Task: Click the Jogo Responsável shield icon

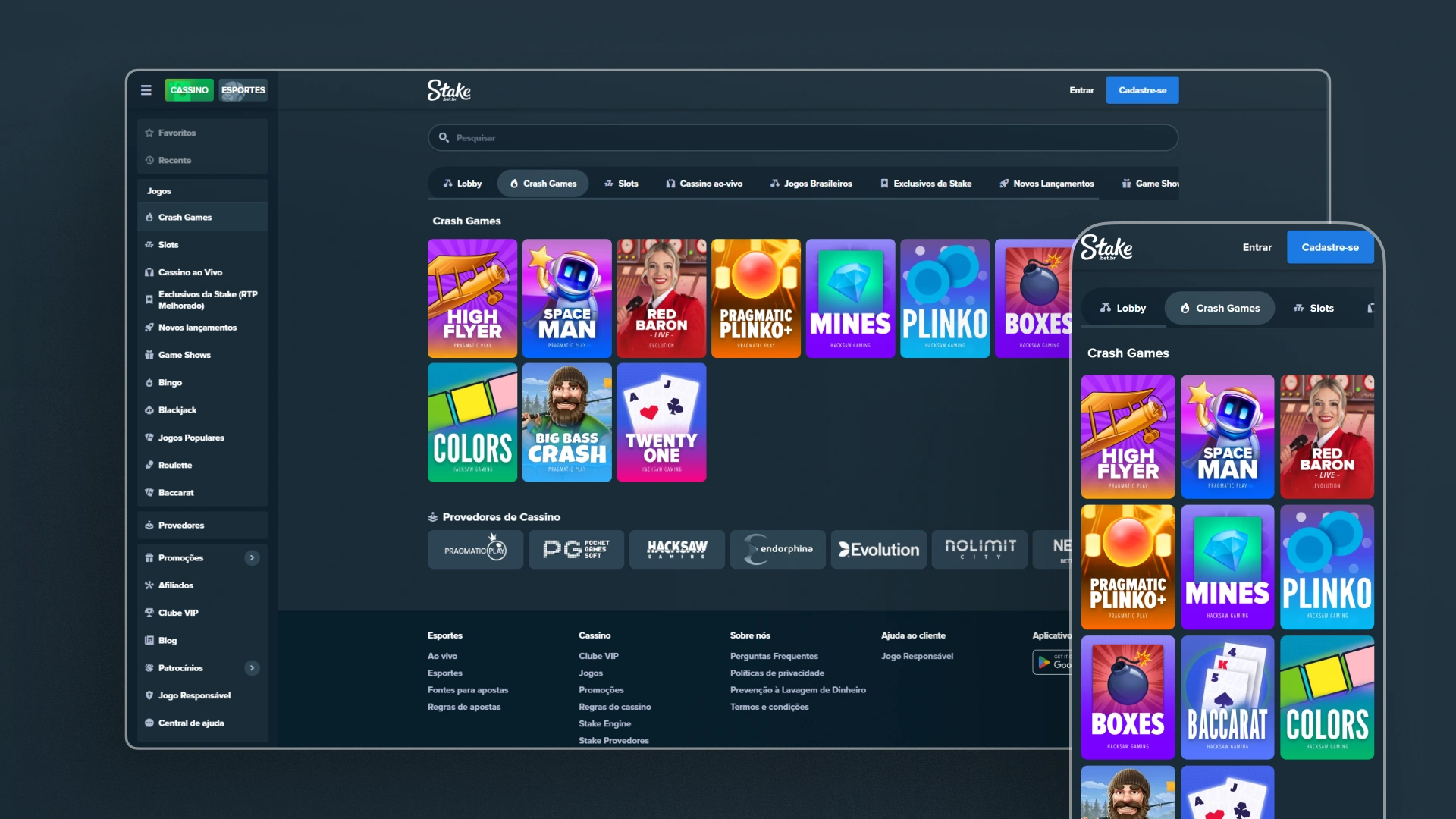Action: 149,695
